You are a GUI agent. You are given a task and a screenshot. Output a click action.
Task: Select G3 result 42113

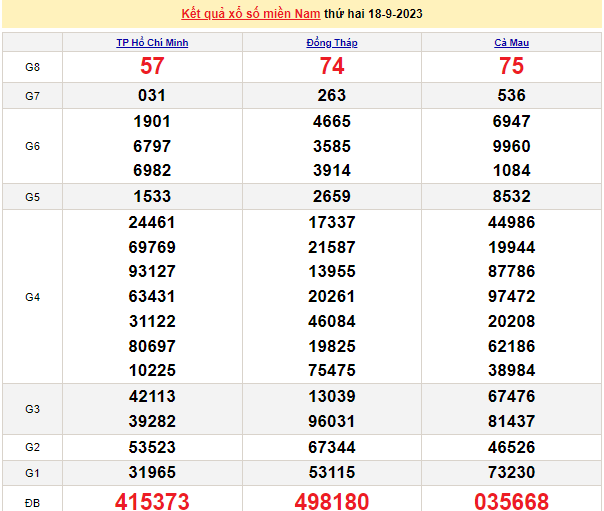[x=152, y=396]
